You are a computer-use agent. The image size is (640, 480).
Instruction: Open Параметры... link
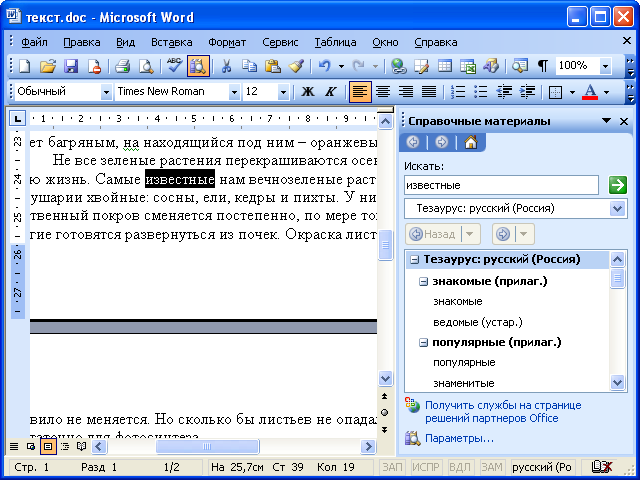(459, 438)
